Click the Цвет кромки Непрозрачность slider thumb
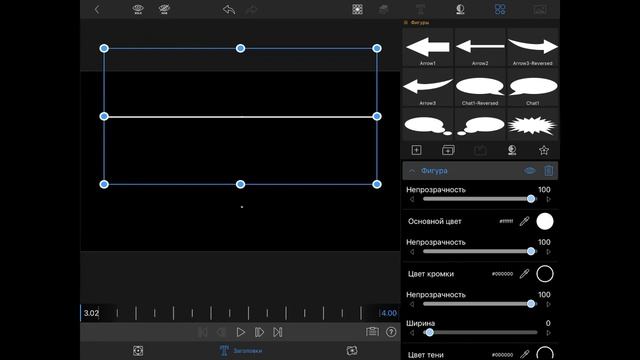Viewport: 640px width, 360px height. pyautogui.click(x=531, y=304)
